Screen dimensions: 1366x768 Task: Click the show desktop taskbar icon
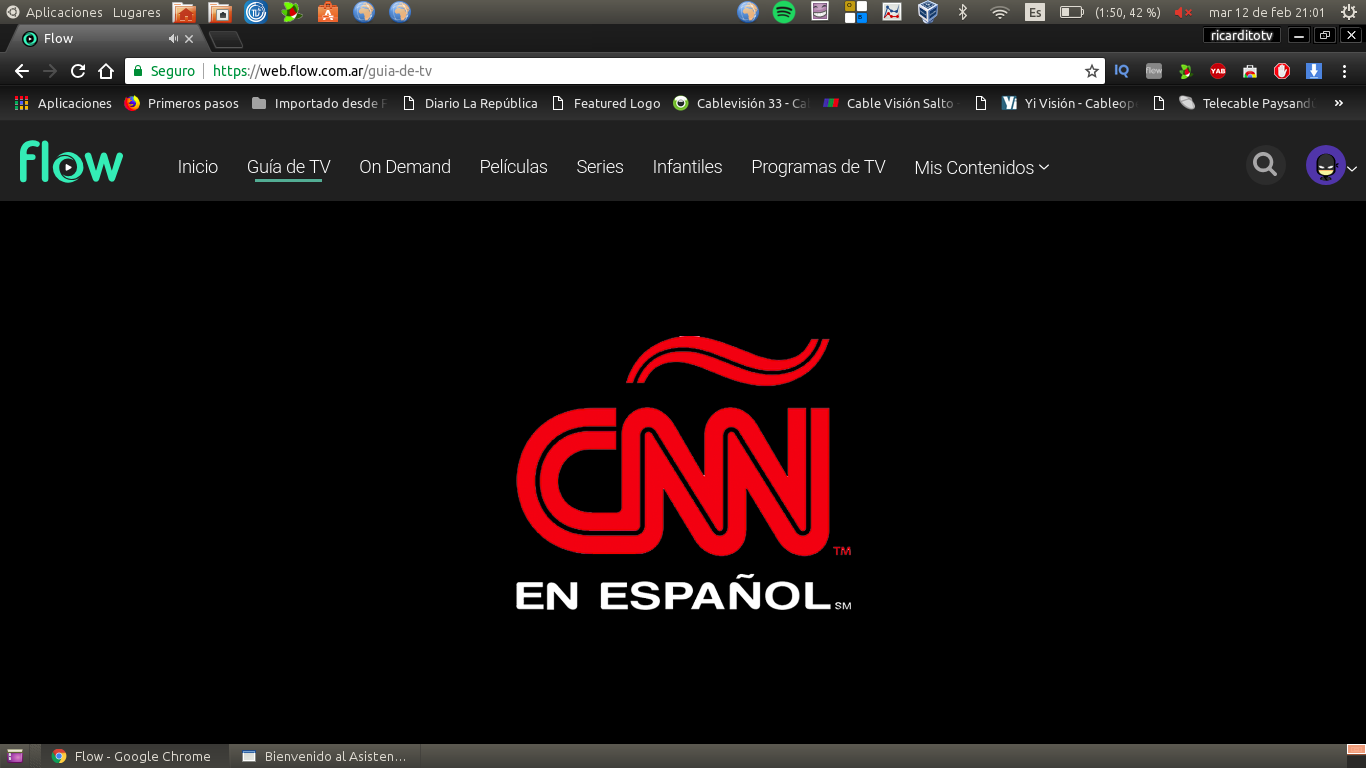[x=15, y=756]
